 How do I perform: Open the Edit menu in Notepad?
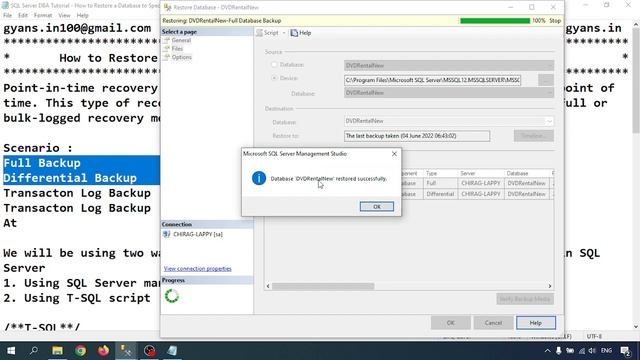(x=23, y=15)
